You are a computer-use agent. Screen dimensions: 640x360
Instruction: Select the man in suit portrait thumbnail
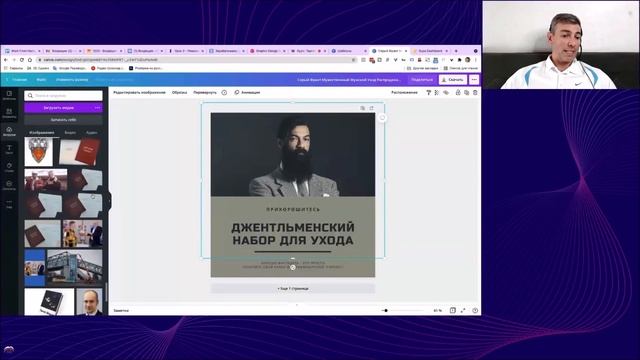(x=89, y=302)
